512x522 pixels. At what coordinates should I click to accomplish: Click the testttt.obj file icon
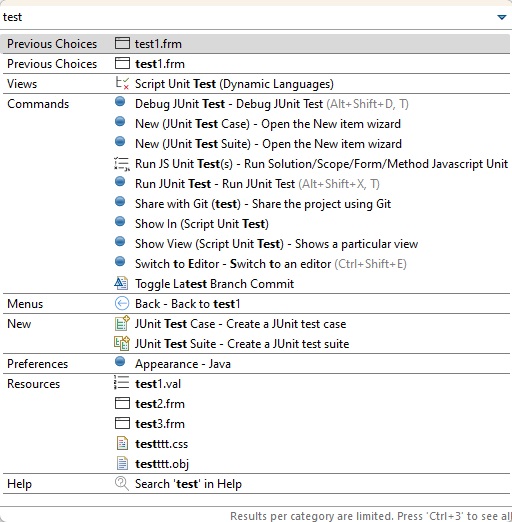[x=122, y=463]
